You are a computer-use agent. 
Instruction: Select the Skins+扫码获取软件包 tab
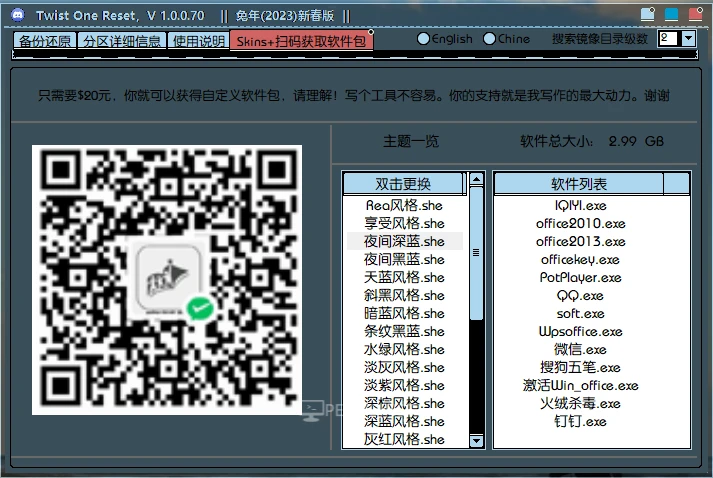point(301,41)
